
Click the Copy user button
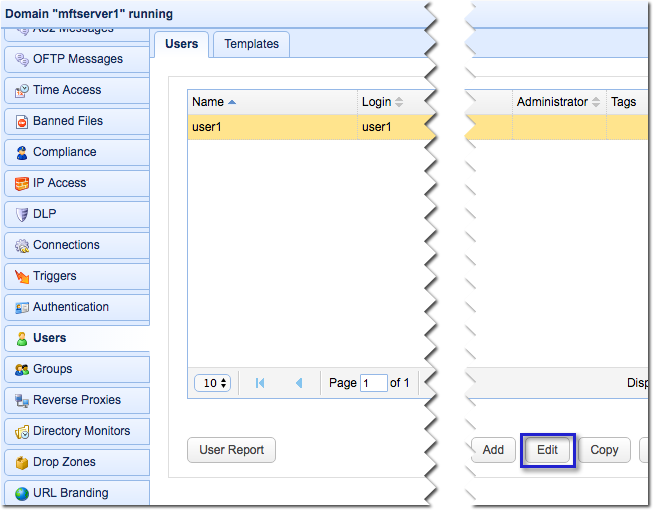tap(604, 450)
